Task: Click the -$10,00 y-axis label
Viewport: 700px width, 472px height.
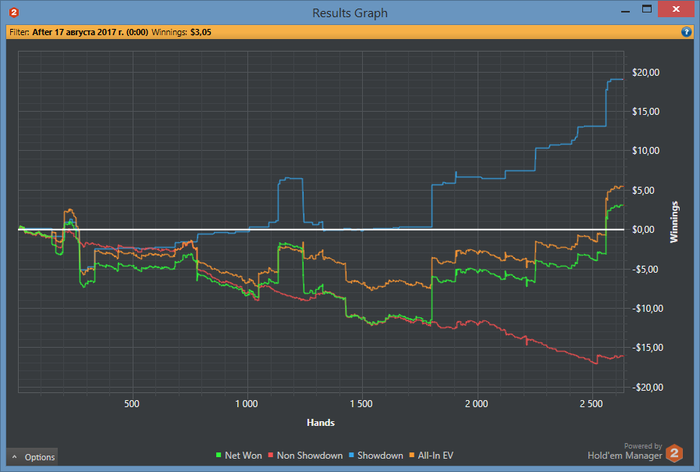Action: [x=648, y=309]
